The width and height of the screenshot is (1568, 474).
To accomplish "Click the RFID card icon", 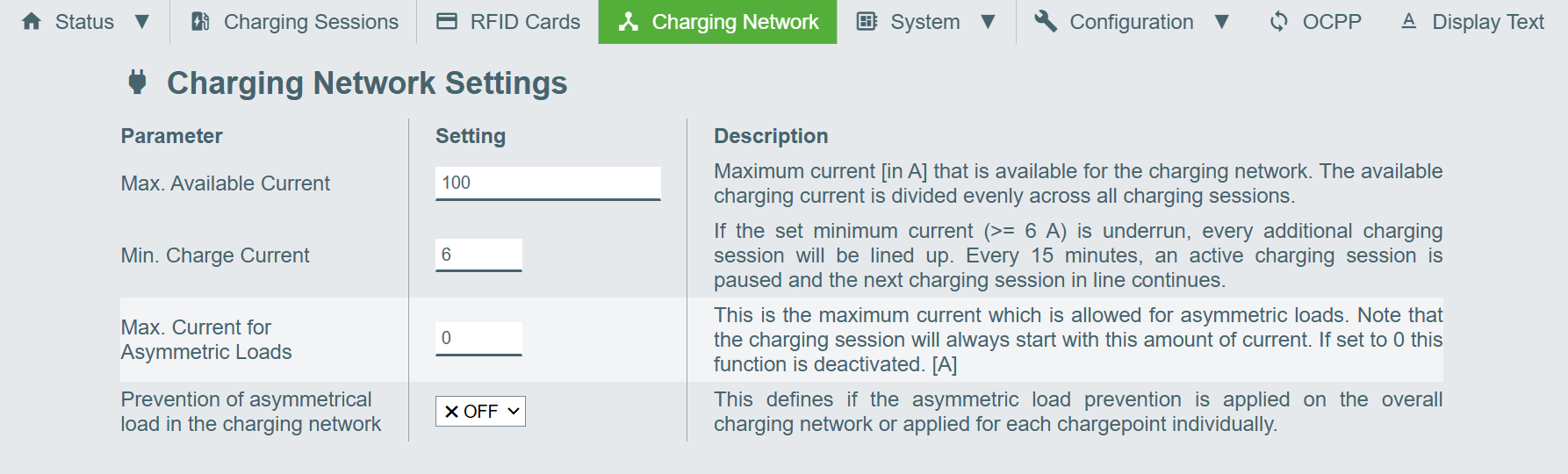I will coord(447,21).
